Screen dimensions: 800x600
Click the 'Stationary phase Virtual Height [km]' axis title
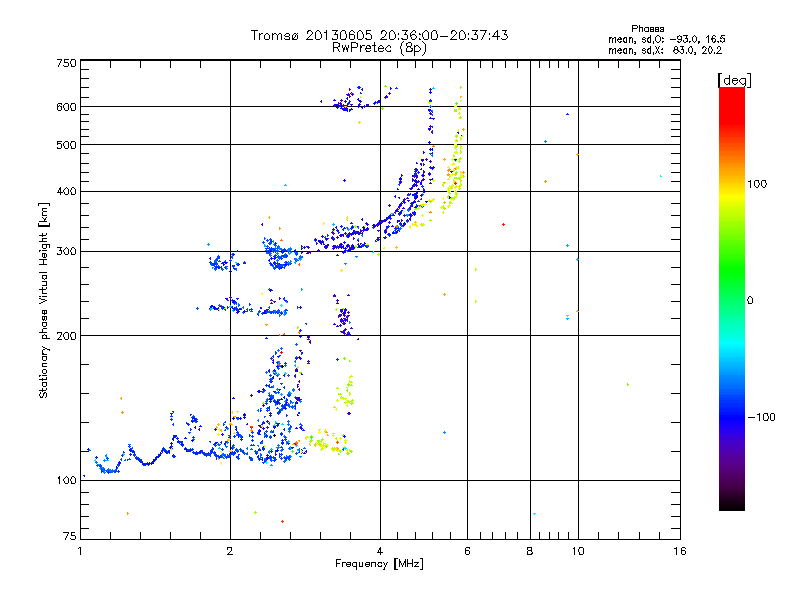click(x=44, y=300)
